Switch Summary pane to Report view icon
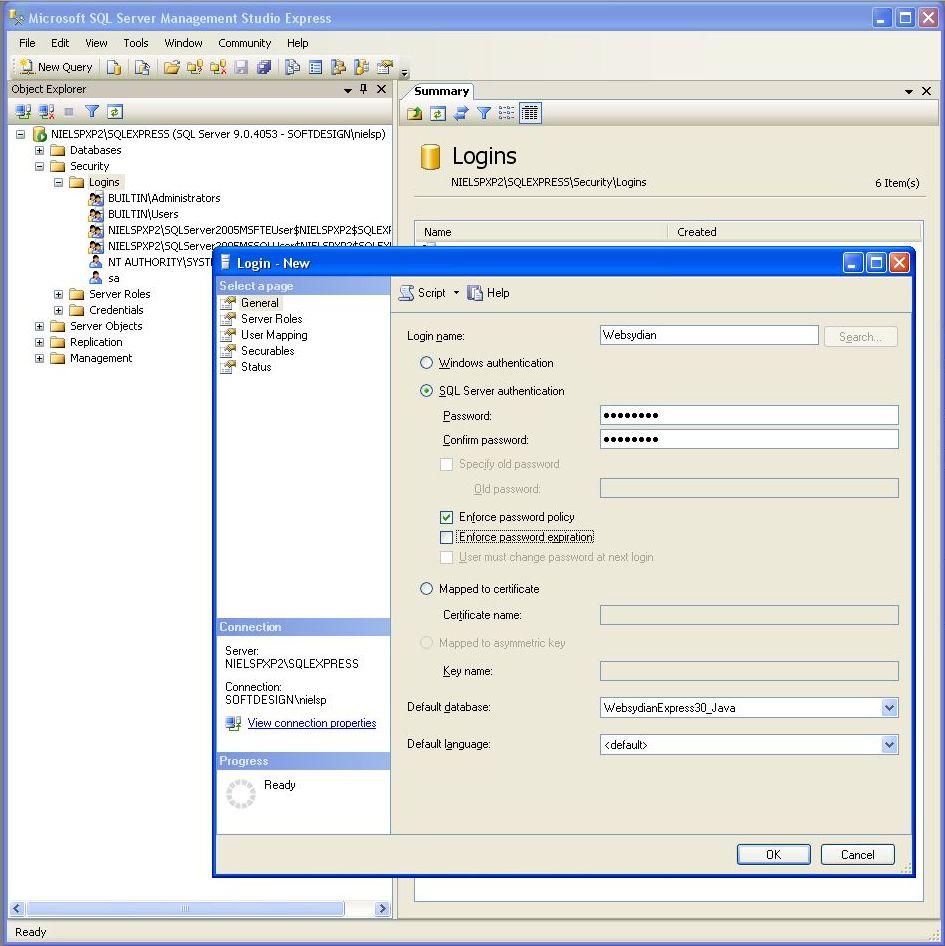945x946 pixels. point(530,113)
